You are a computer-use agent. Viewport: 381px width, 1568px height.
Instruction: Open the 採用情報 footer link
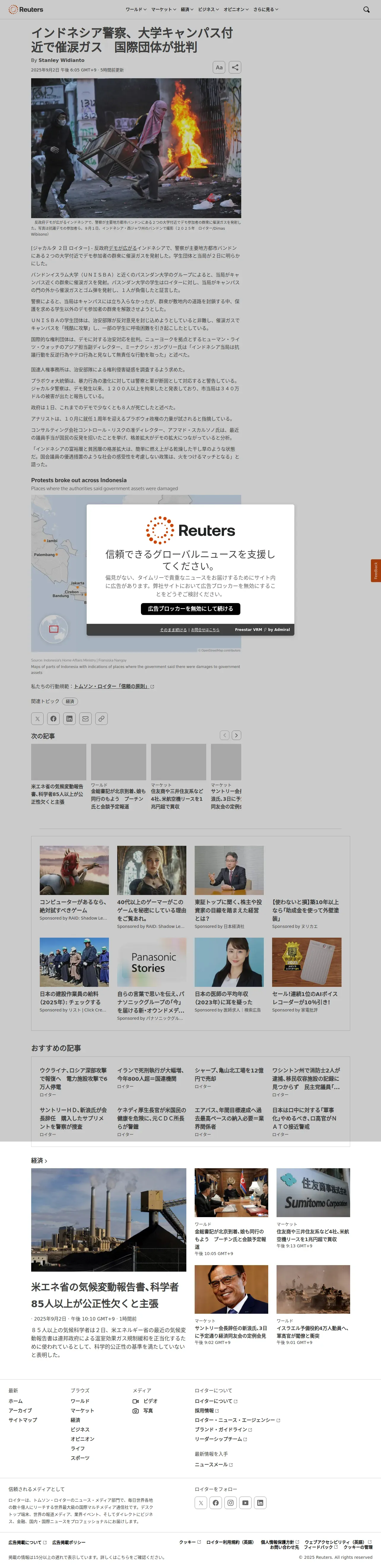(x=207, y=1411)
